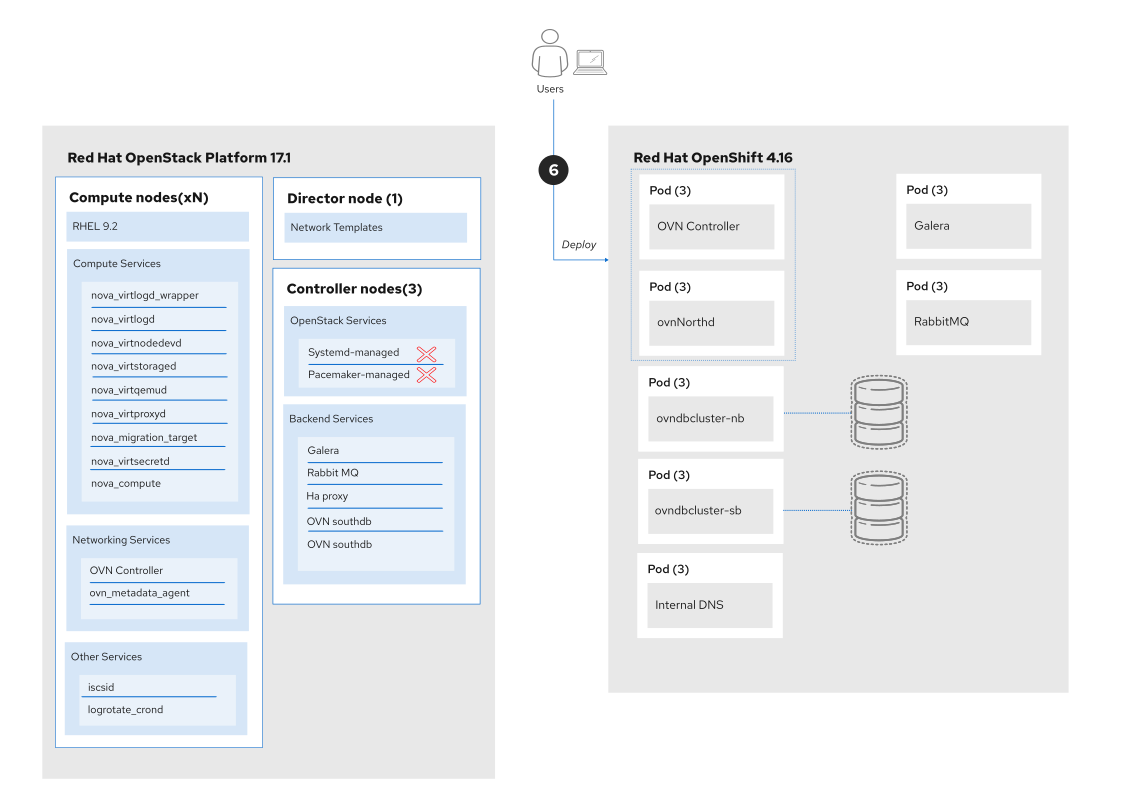This screenshot has width=1123, height=794.
Task: Select the black step marker labeled 6
Action: point(554,170)
